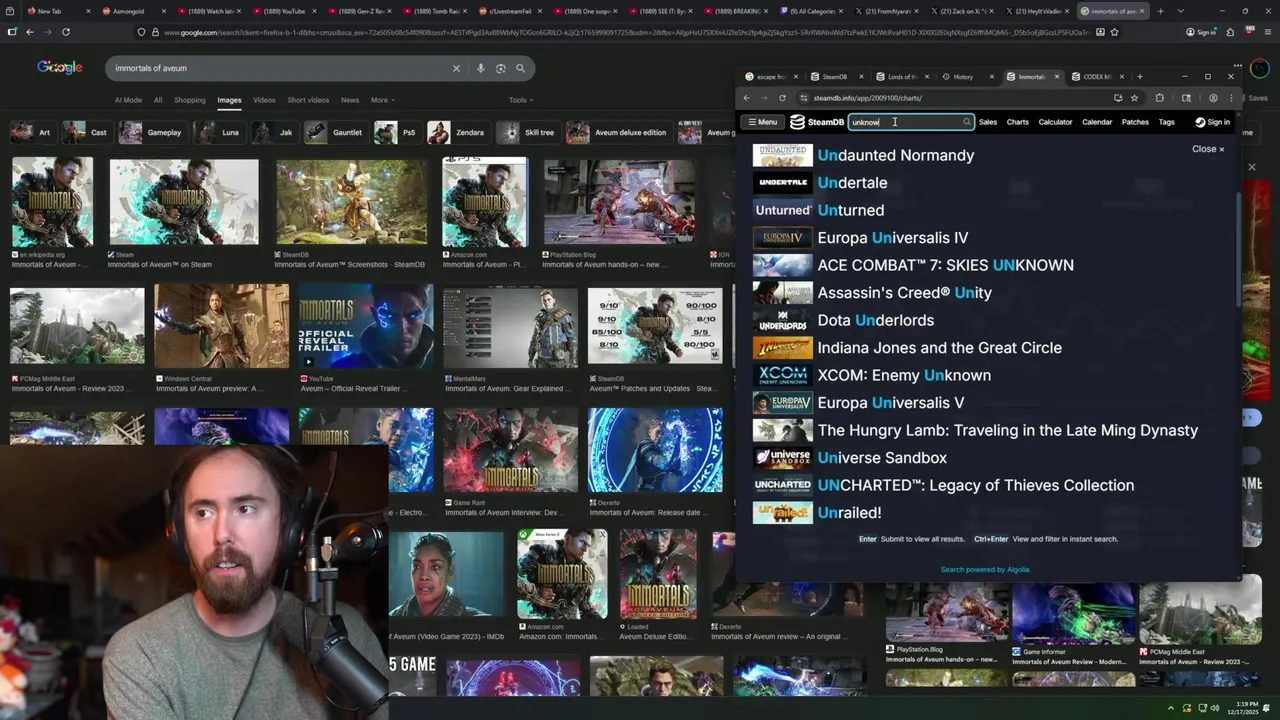
Task: Open the Wikipedia Immortals of Aveum image
Action: [52, 202]
